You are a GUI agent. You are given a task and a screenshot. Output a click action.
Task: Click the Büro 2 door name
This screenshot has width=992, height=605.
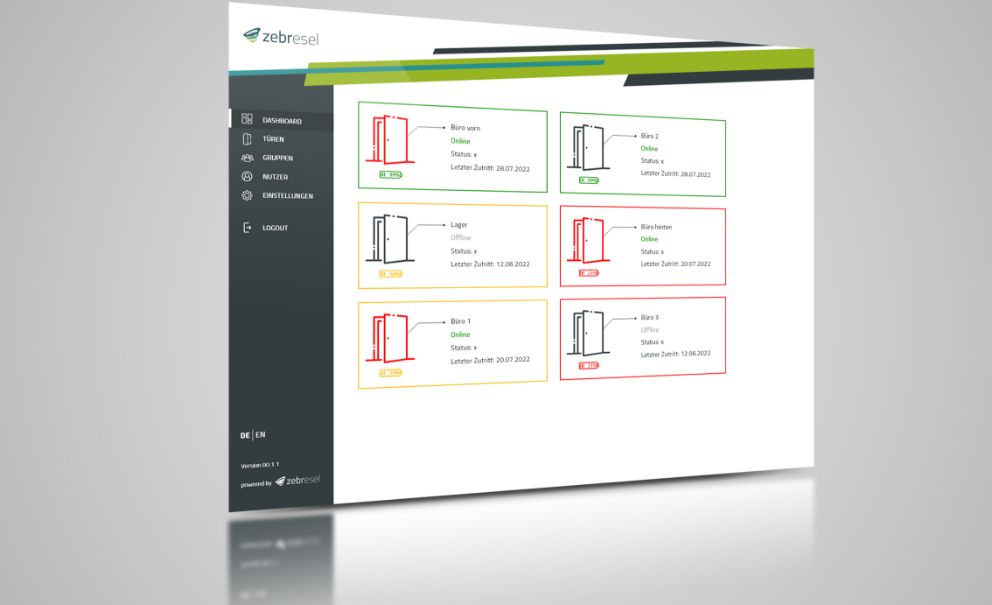point(649,136)
